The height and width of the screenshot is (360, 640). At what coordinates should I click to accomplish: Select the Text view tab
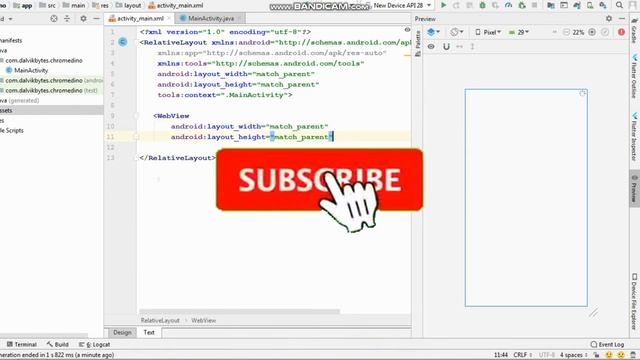[x=149, y=332]
